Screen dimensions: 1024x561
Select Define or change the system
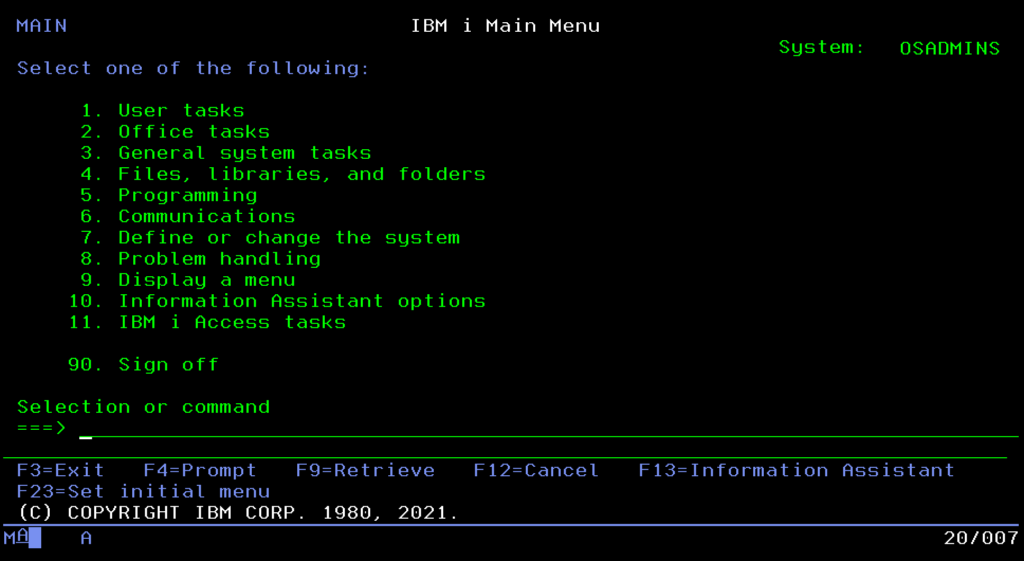click(289, 238)
